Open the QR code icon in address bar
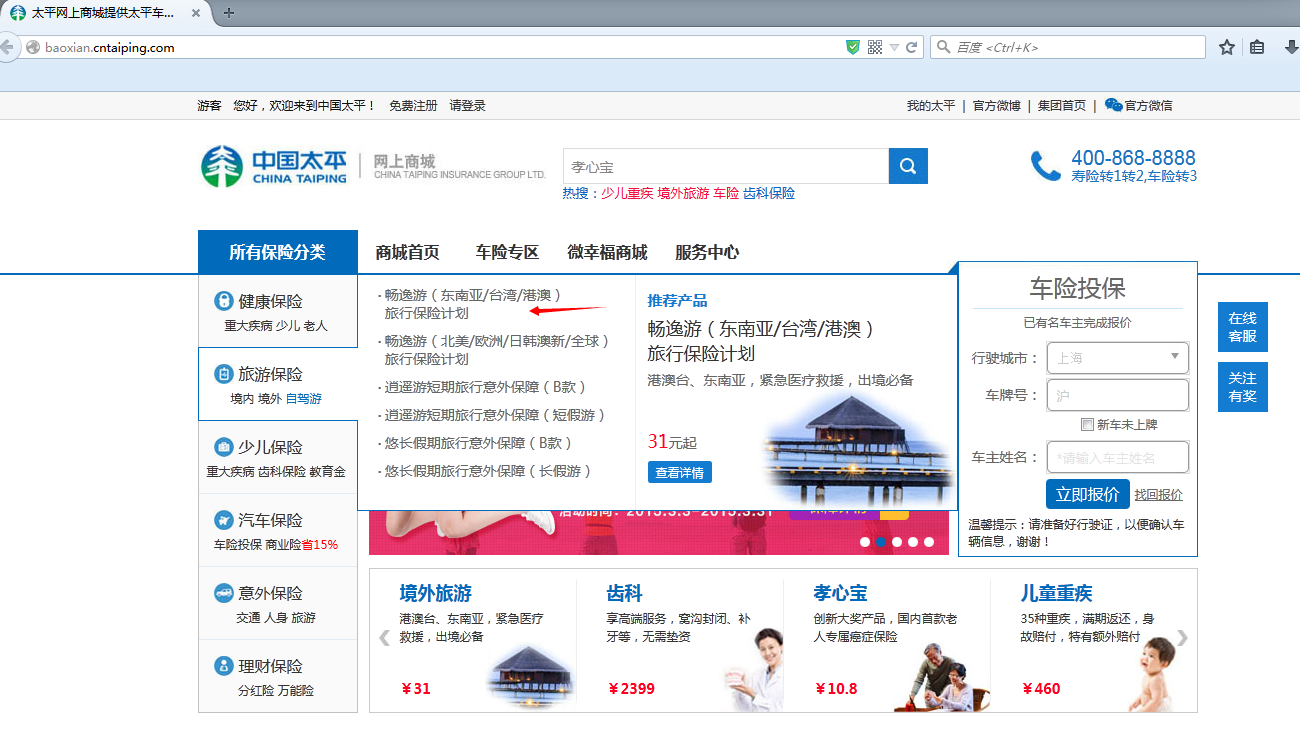 click(875, 47)
